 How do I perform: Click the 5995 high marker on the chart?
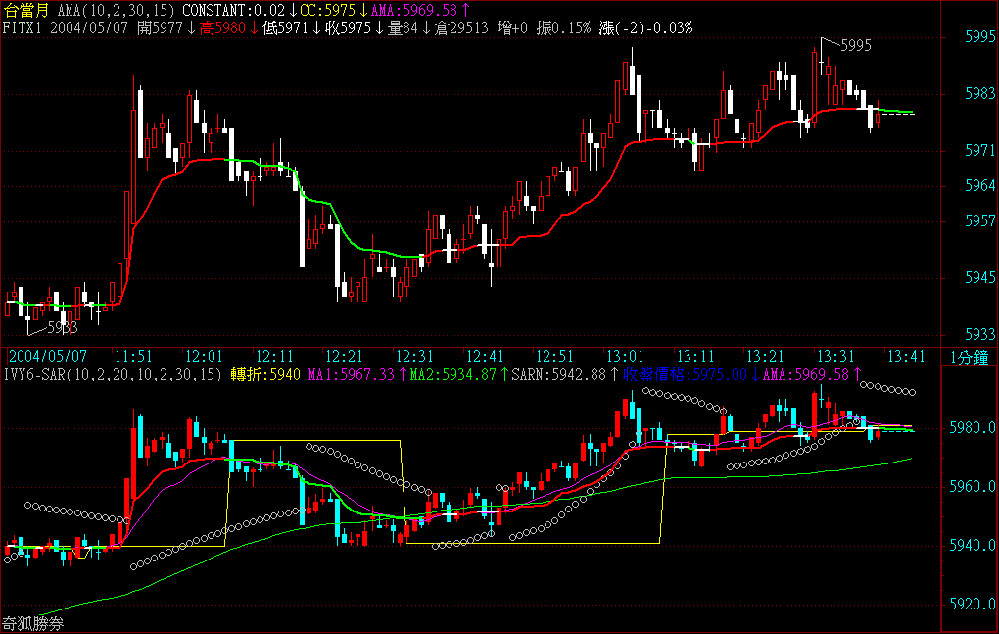coord(856,45)
